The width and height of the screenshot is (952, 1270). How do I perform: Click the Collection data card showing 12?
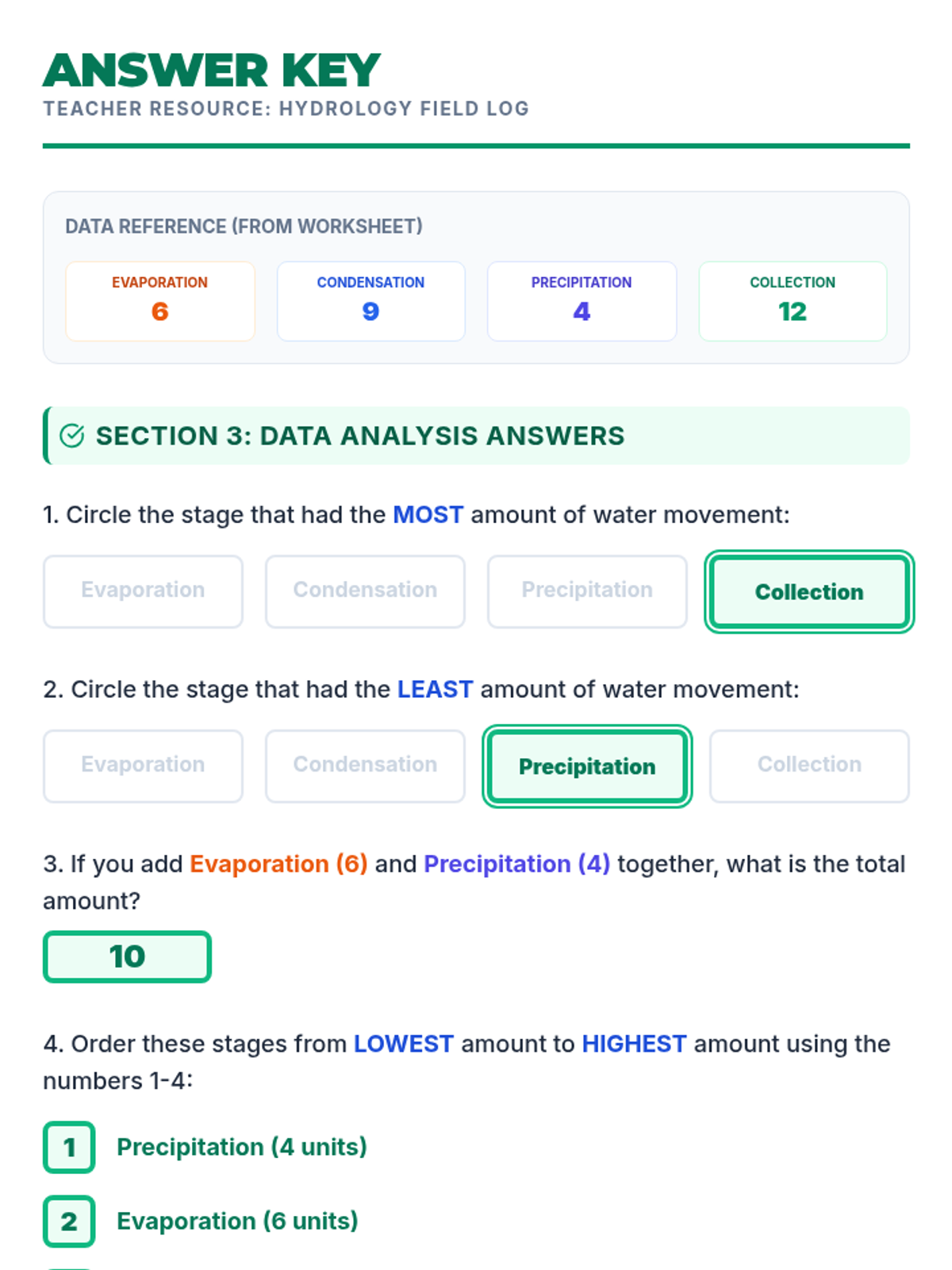tap(793, 301)
